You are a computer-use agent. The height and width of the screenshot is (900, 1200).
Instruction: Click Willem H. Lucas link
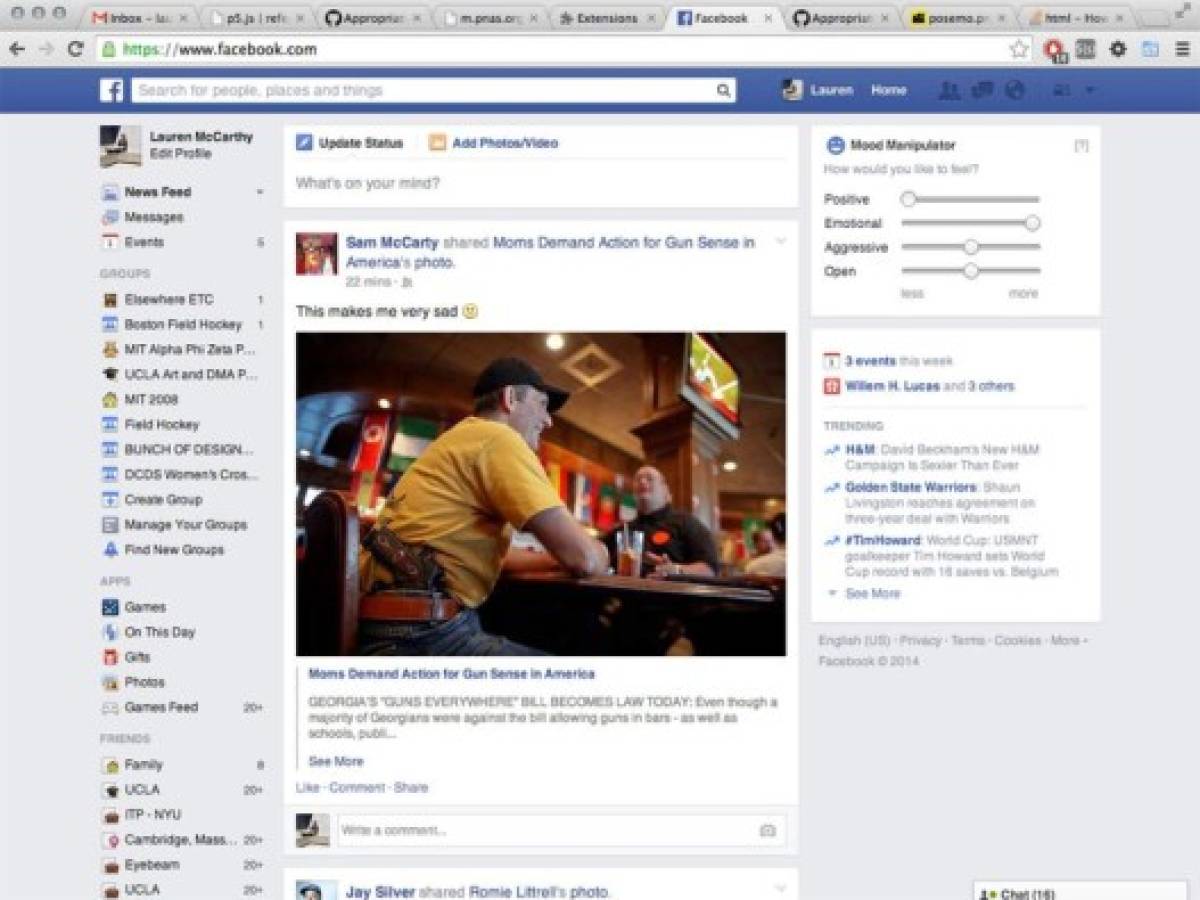tap(892, 386)
